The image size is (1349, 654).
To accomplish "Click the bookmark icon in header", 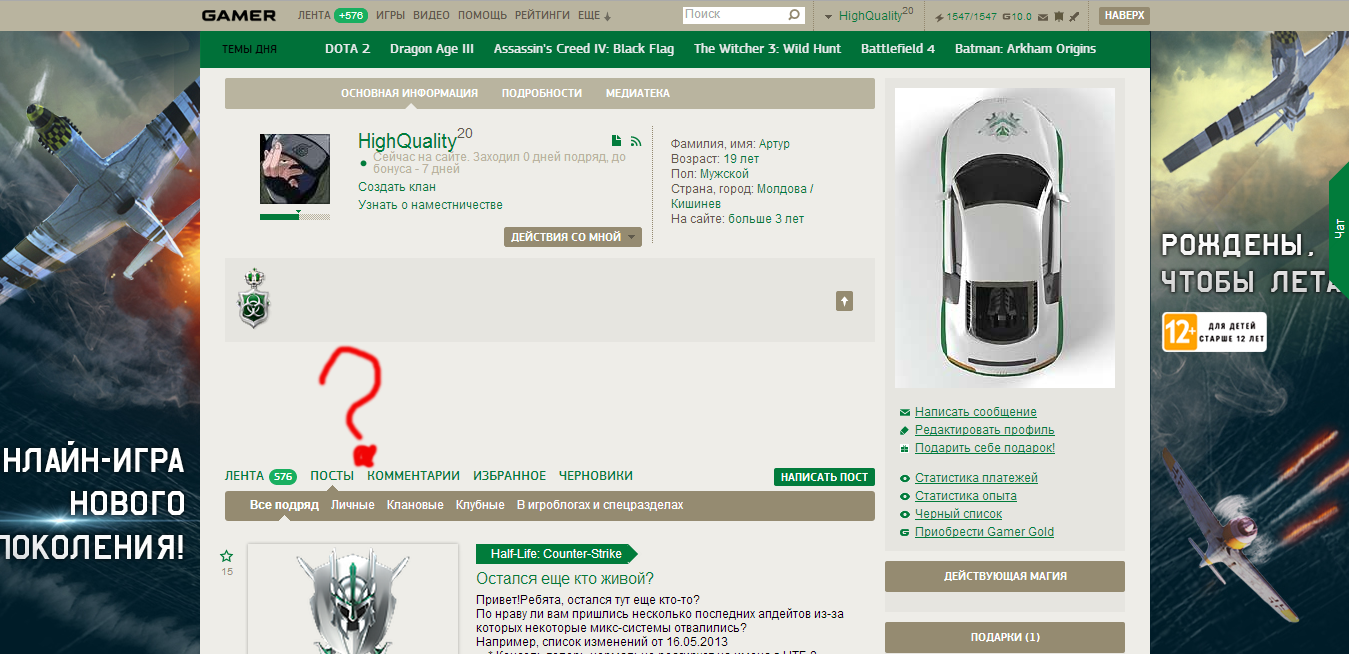I will pos(1059,16).
